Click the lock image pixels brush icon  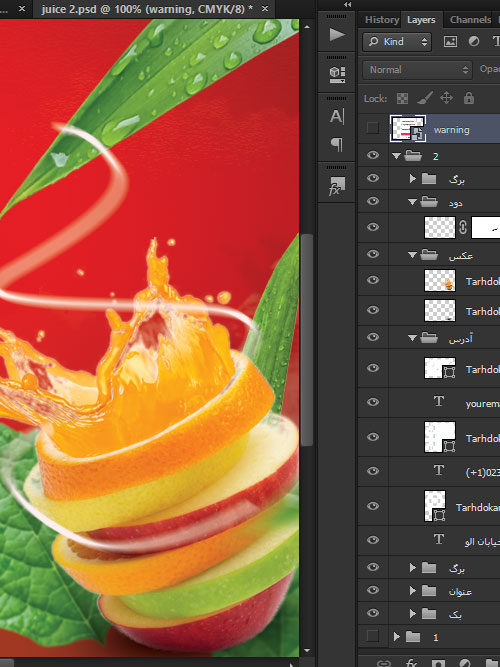point(425,98)
